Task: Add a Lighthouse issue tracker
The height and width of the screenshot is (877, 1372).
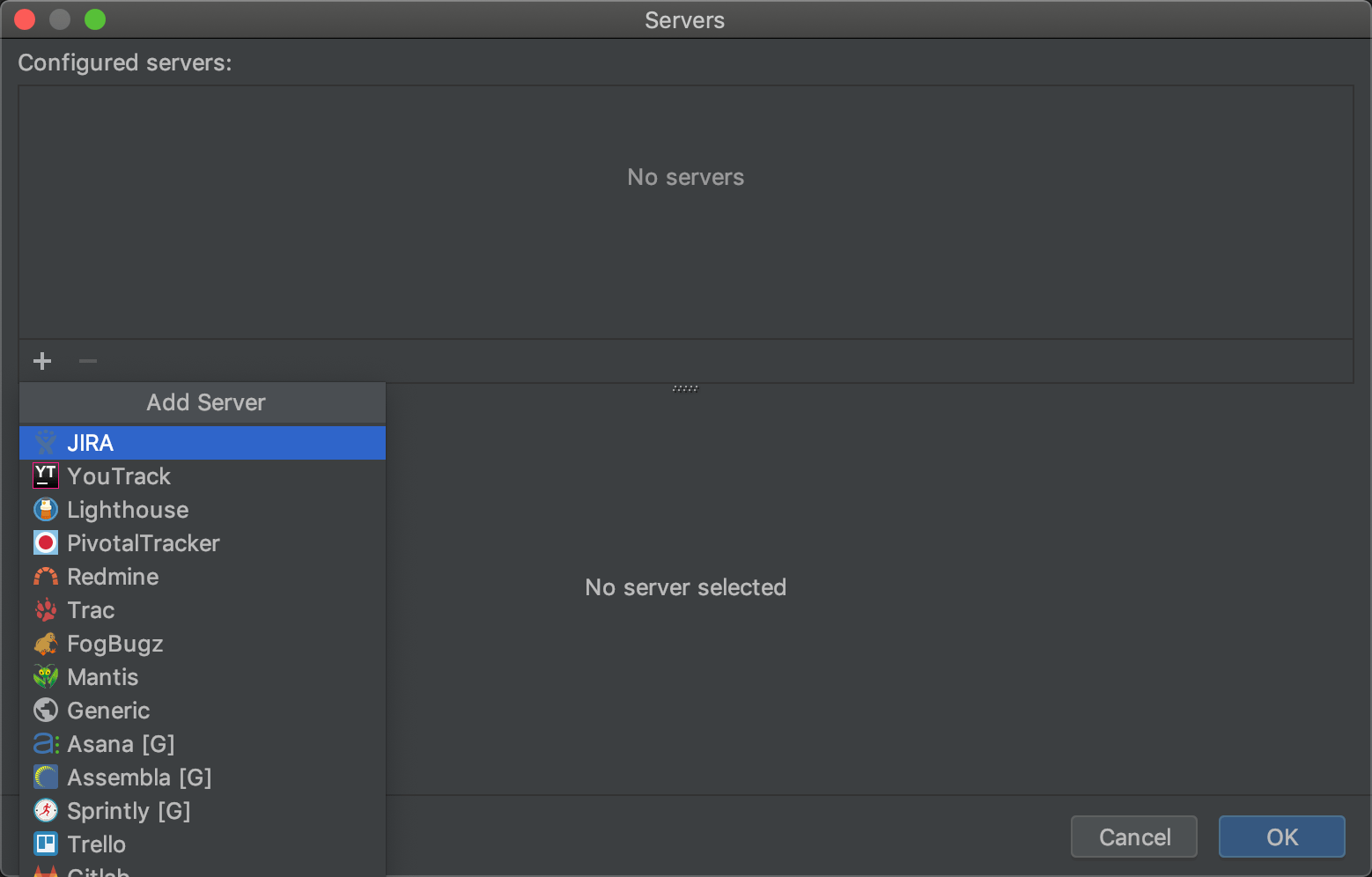Action: [x=128, y=510]
